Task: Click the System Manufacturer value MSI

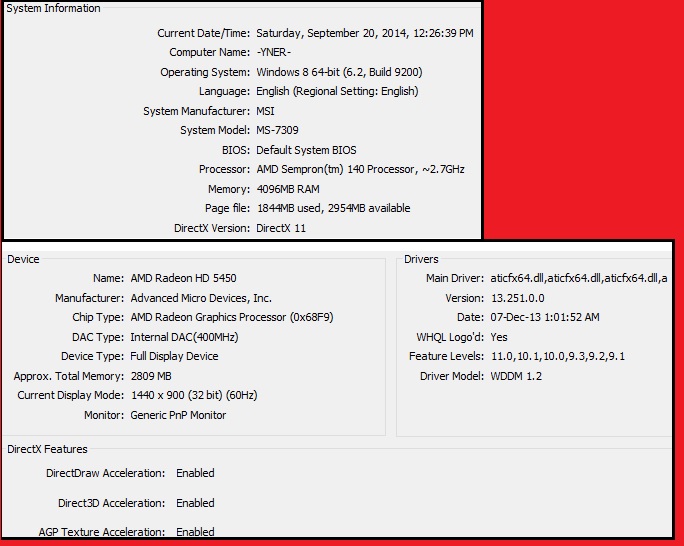Action: pos(265,111)
